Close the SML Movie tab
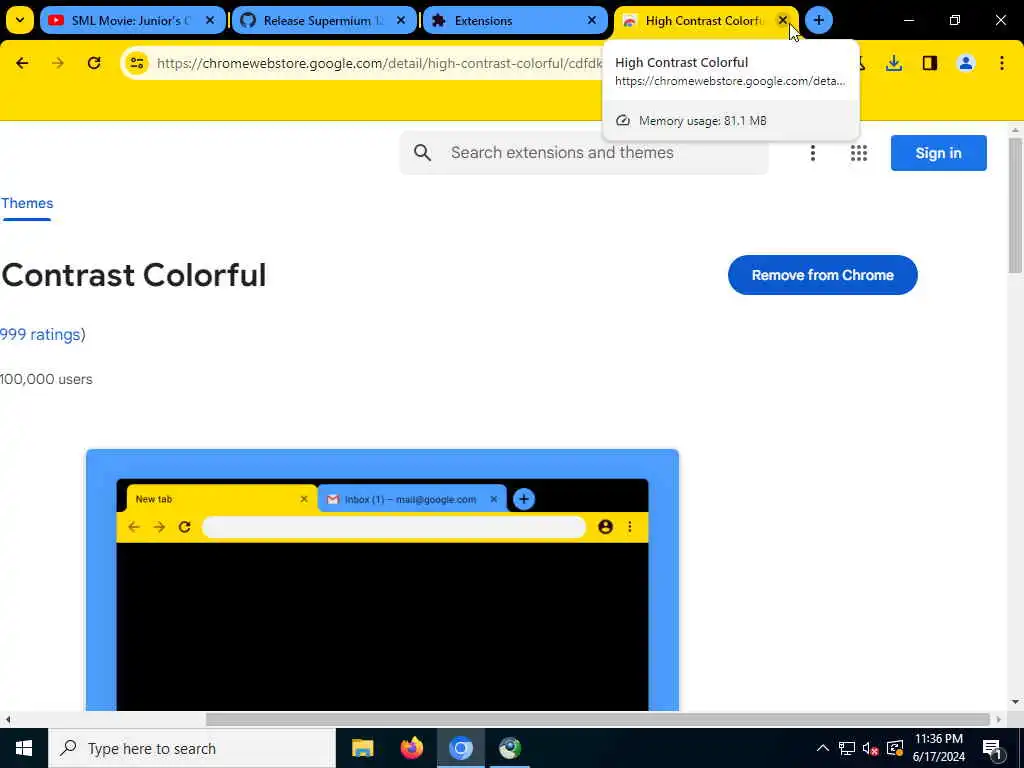Image resolution: width=1024 pixels, height=768 pixels. [x=210, y=20]
